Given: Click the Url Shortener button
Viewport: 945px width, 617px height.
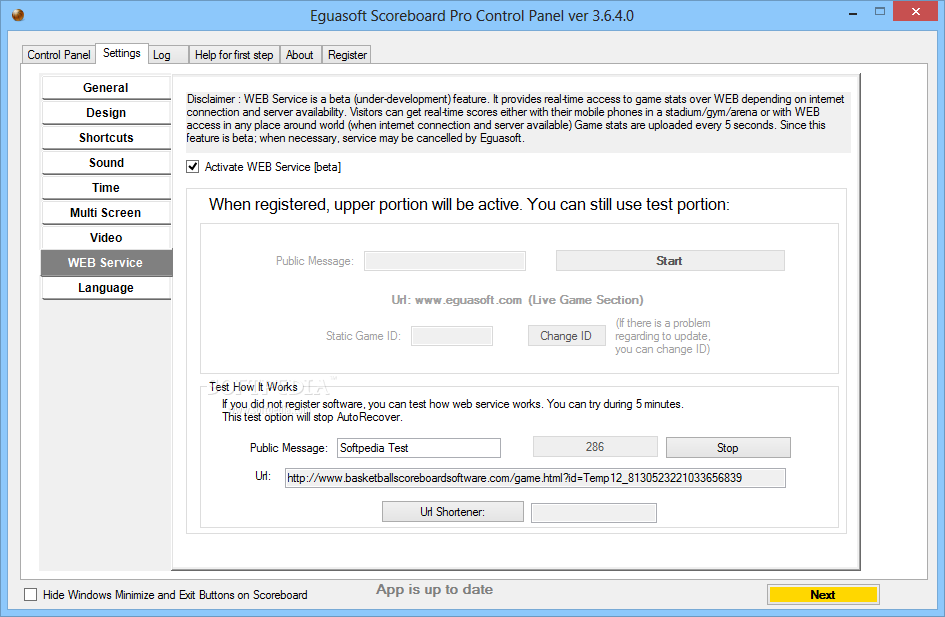Looking at the screenshot, I should tap(453, 512).
